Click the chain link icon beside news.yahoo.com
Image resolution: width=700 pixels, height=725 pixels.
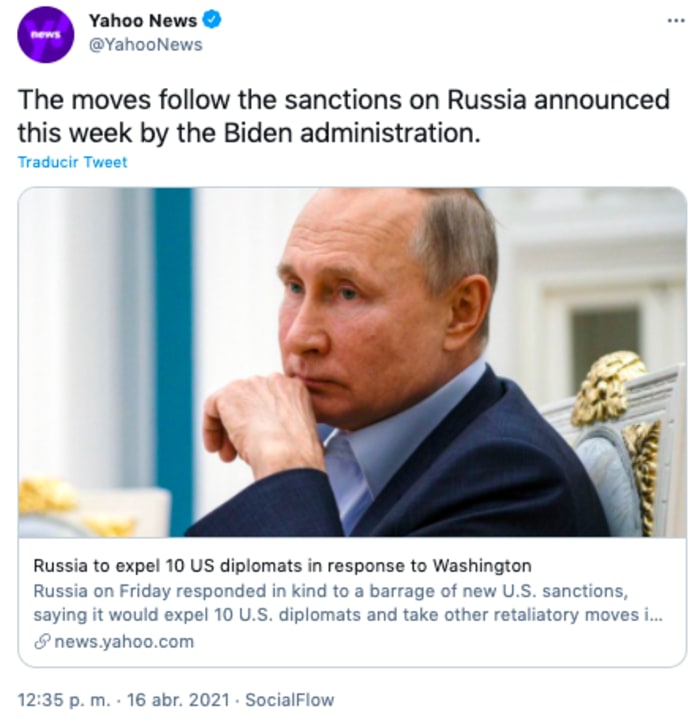[x=42, y=642]
